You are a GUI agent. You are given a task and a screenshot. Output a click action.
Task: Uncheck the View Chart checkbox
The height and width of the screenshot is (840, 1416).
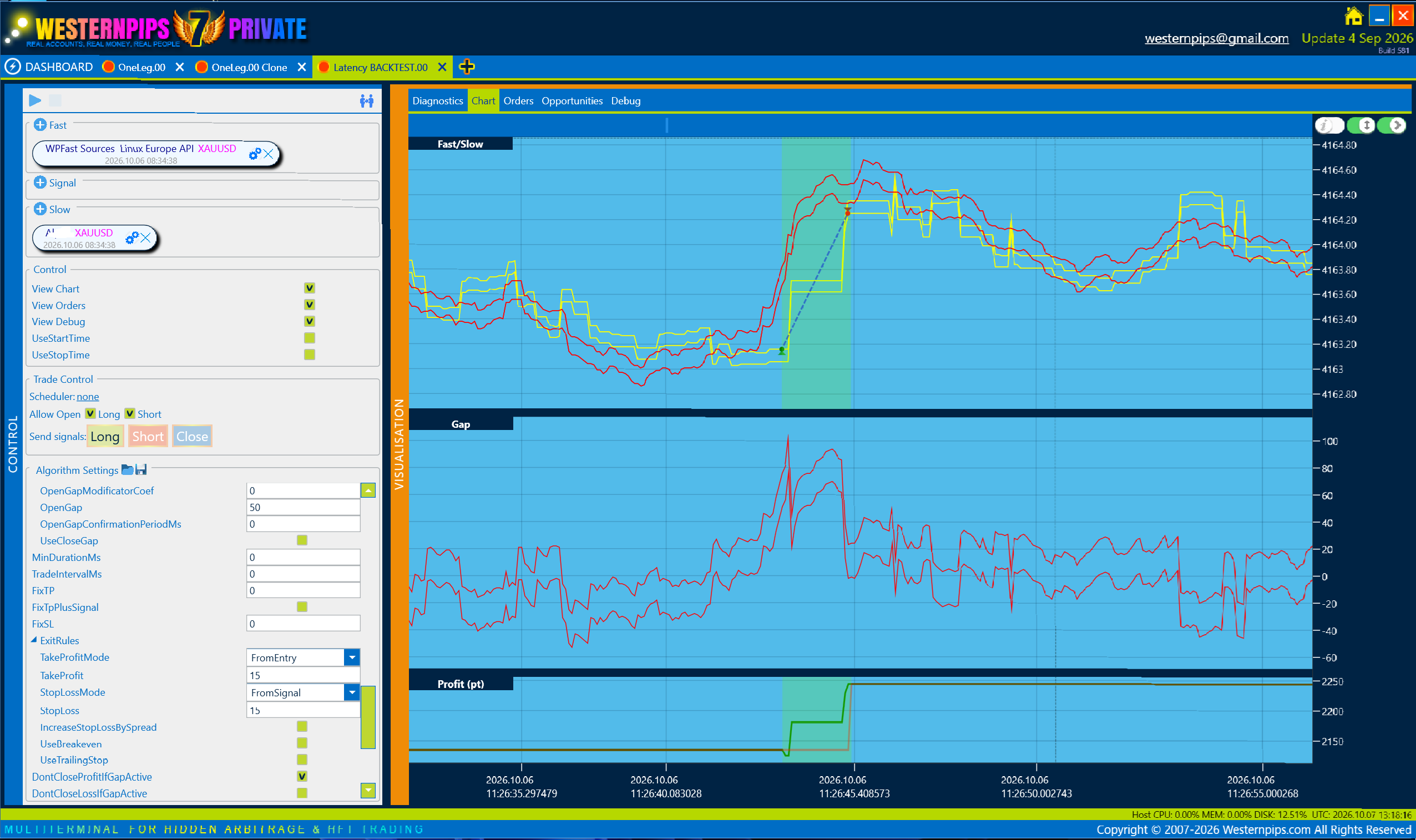[x=310, y=288]
